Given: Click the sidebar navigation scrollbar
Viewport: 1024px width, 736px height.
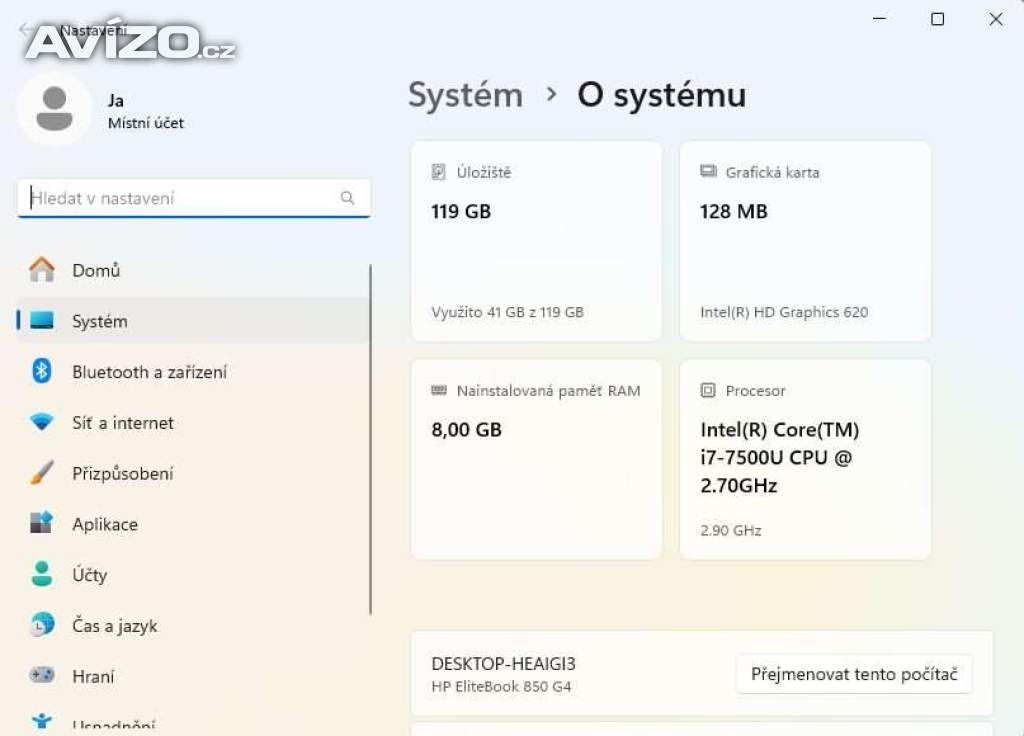Looking at the screenshot, I should click(371, 440).
